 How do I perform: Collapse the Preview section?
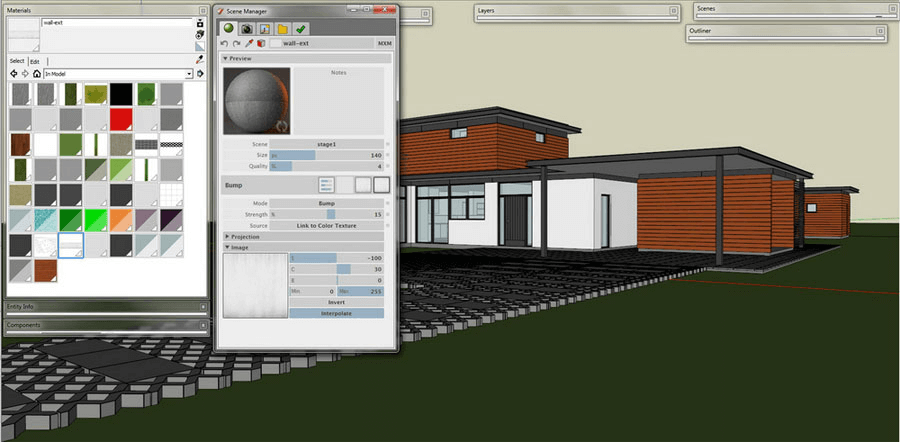point(307,59)
